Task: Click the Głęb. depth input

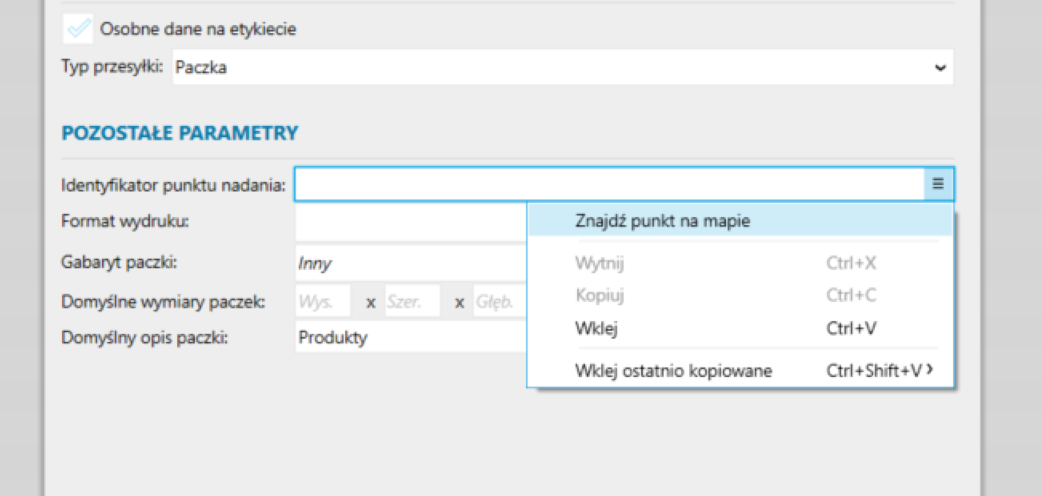Action: click(x=498, y=302)
